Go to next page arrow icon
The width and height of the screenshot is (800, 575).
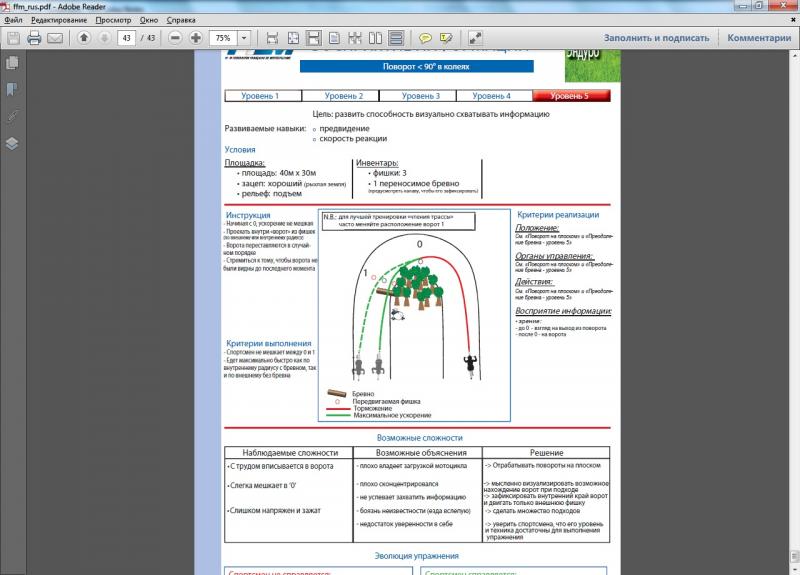pyautogui.click(x=104, y=38)
